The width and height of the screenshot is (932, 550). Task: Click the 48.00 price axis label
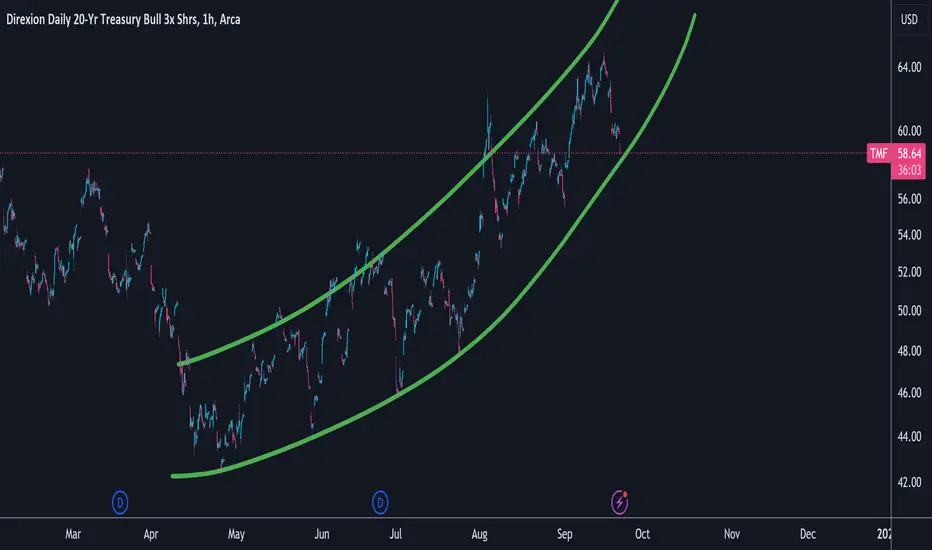pos(909,351)
